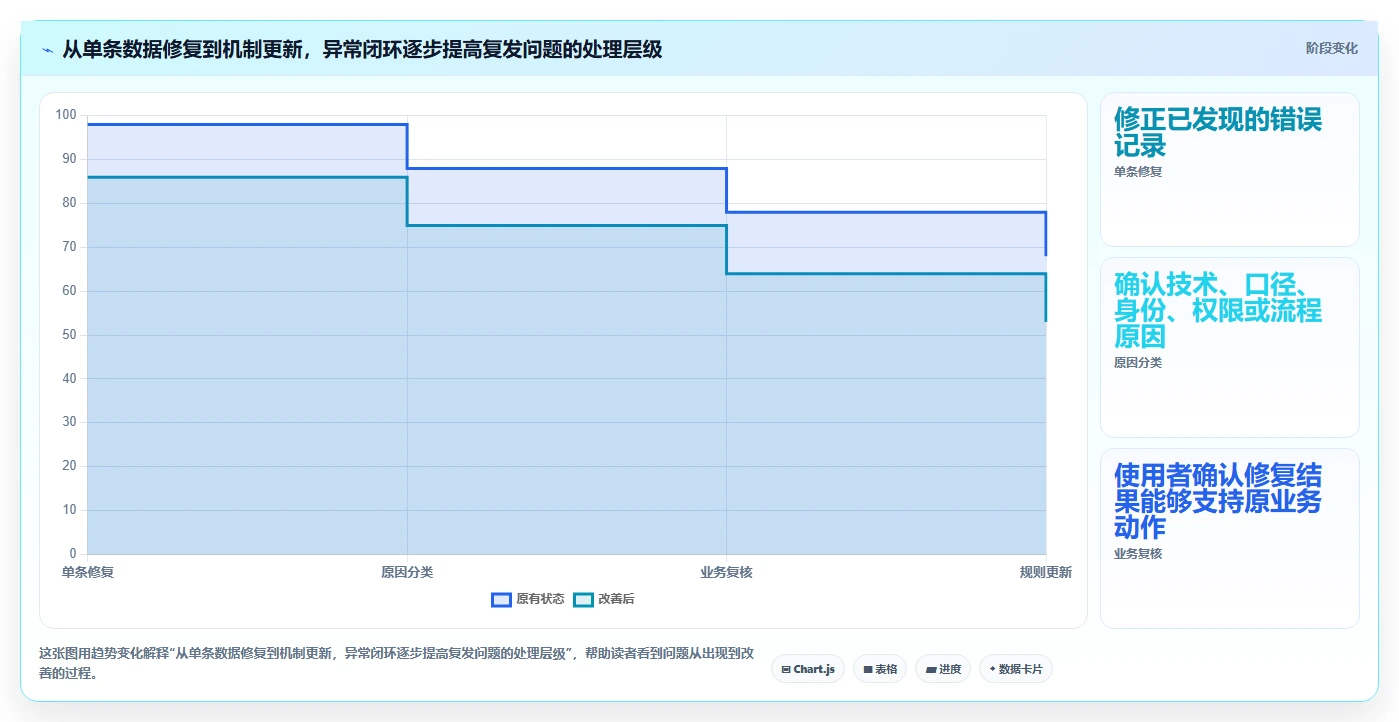The image size is (1399, 722).
Task: Click the 阶段变化 label in header
Action: click(x=1332, y=48)
